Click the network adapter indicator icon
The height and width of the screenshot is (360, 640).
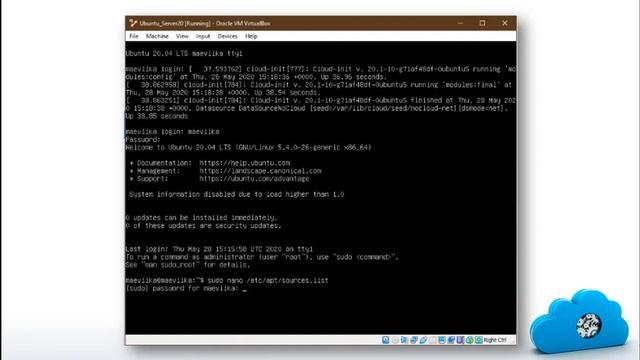click(x=413, y=340)
